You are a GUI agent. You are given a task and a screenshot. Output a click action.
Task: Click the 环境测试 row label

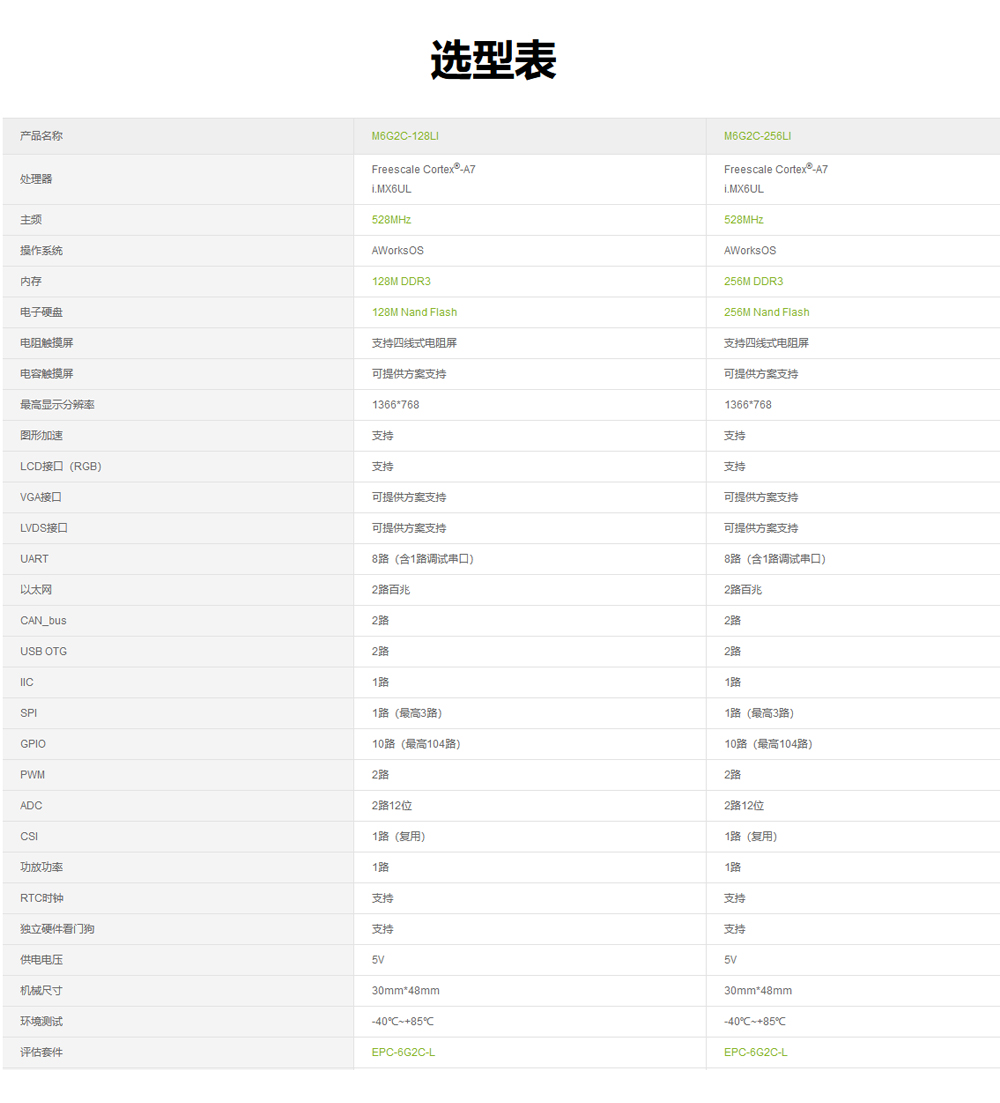[41, 1022]
